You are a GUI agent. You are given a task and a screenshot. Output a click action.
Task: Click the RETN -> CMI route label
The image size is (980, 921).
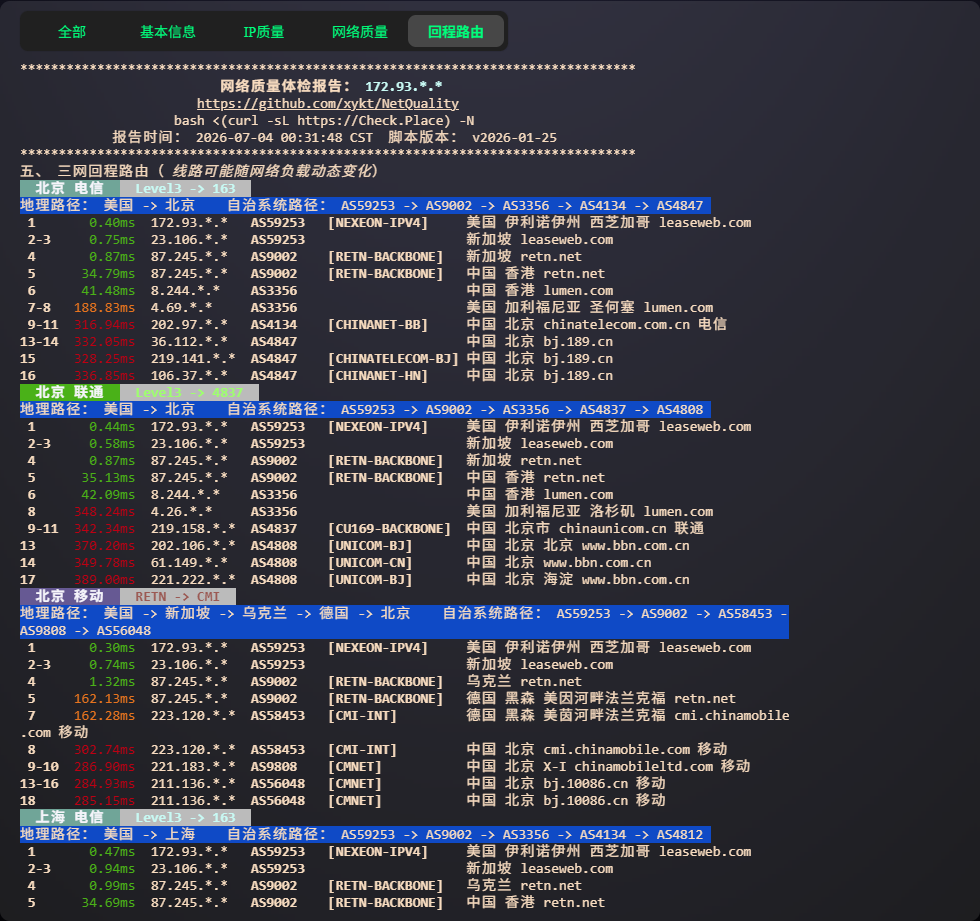coord(178,596)
